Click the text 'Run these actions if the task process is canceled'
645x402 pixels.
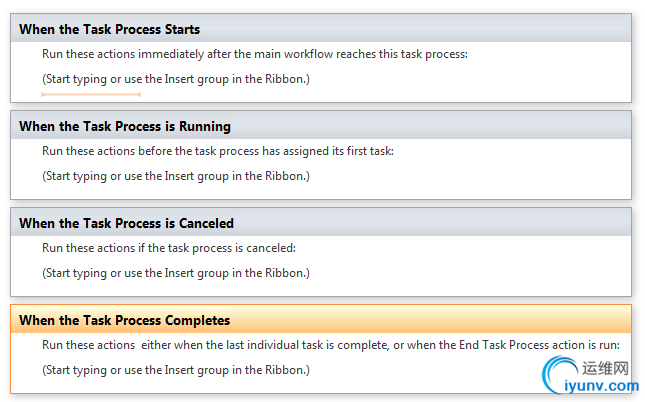[169, 248]
